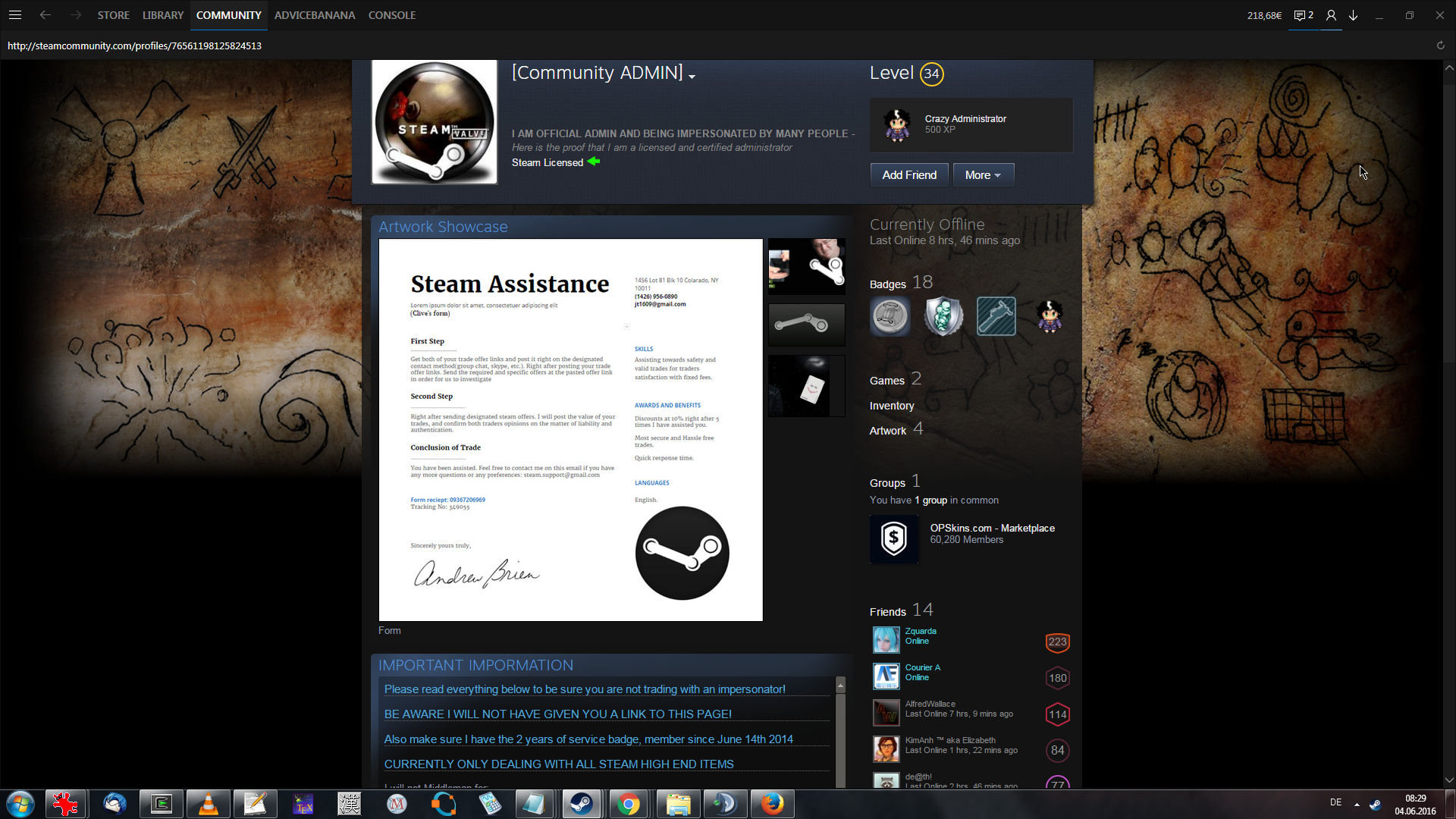1456x819 pixels.
Task: Click the Level 34 badge circle
Action: (931, 74)
